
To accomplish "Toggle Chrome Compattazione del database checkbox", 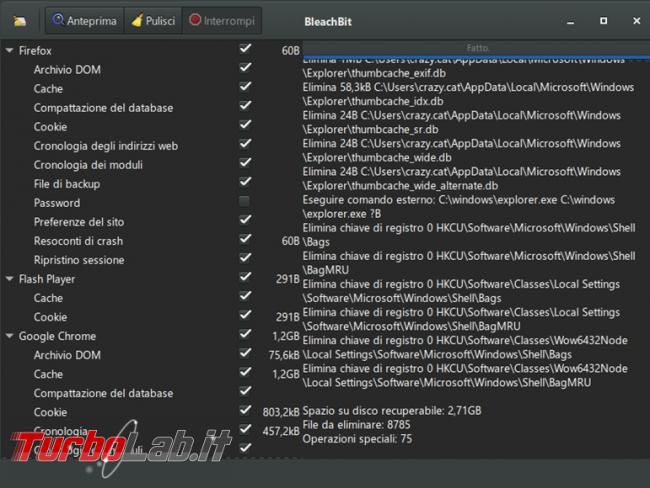I will 245,391.
